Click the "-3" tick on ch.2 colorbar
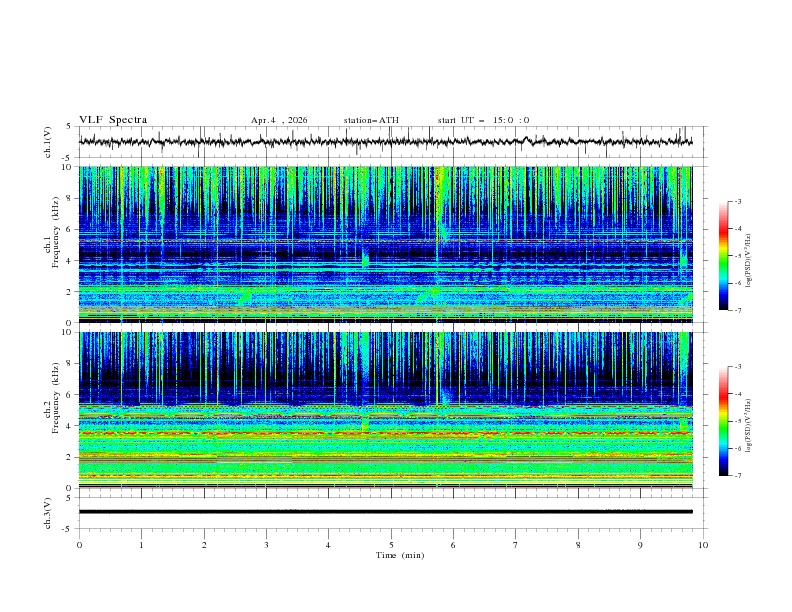 [x=737, y=367]
